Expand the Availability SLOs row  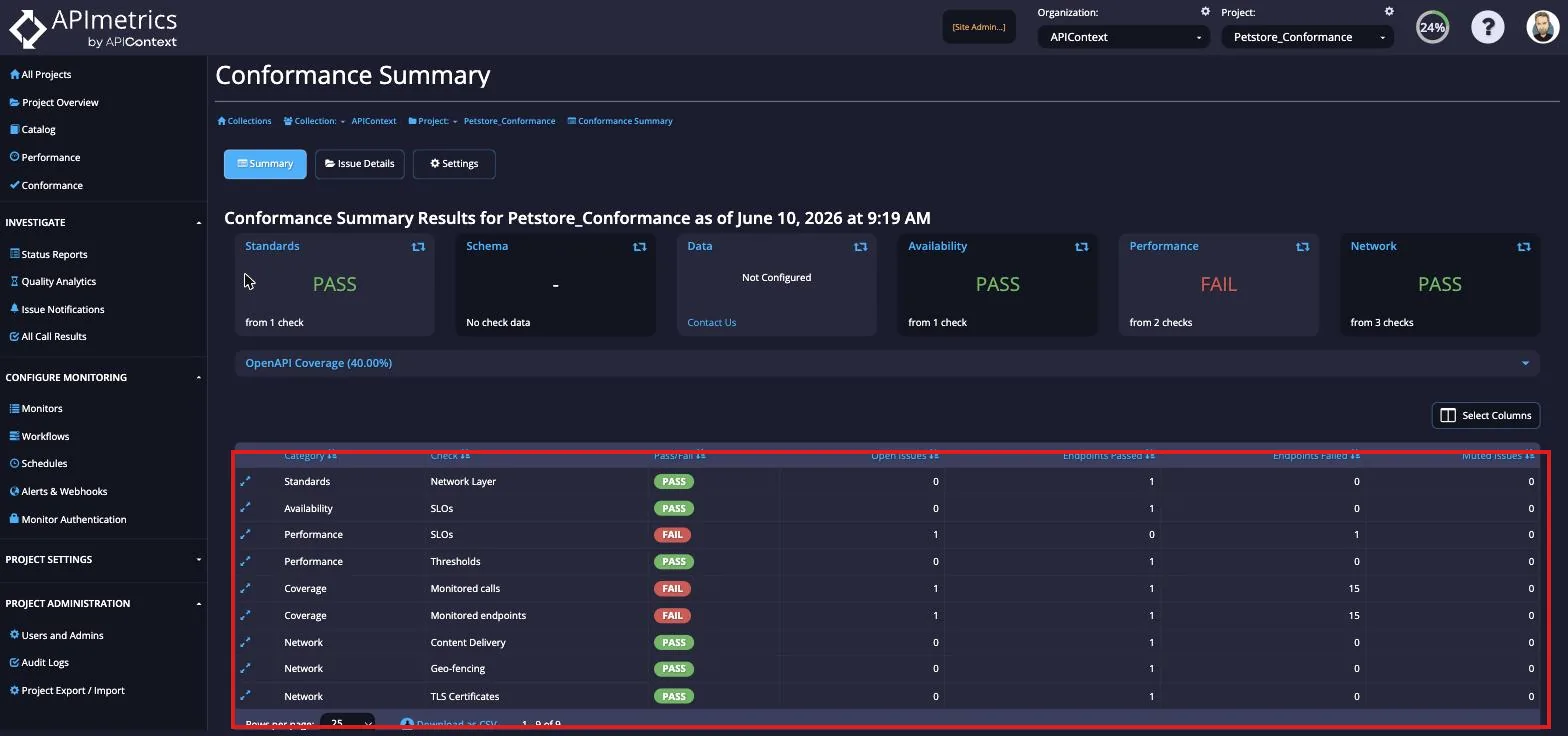(x=245, y=508)
